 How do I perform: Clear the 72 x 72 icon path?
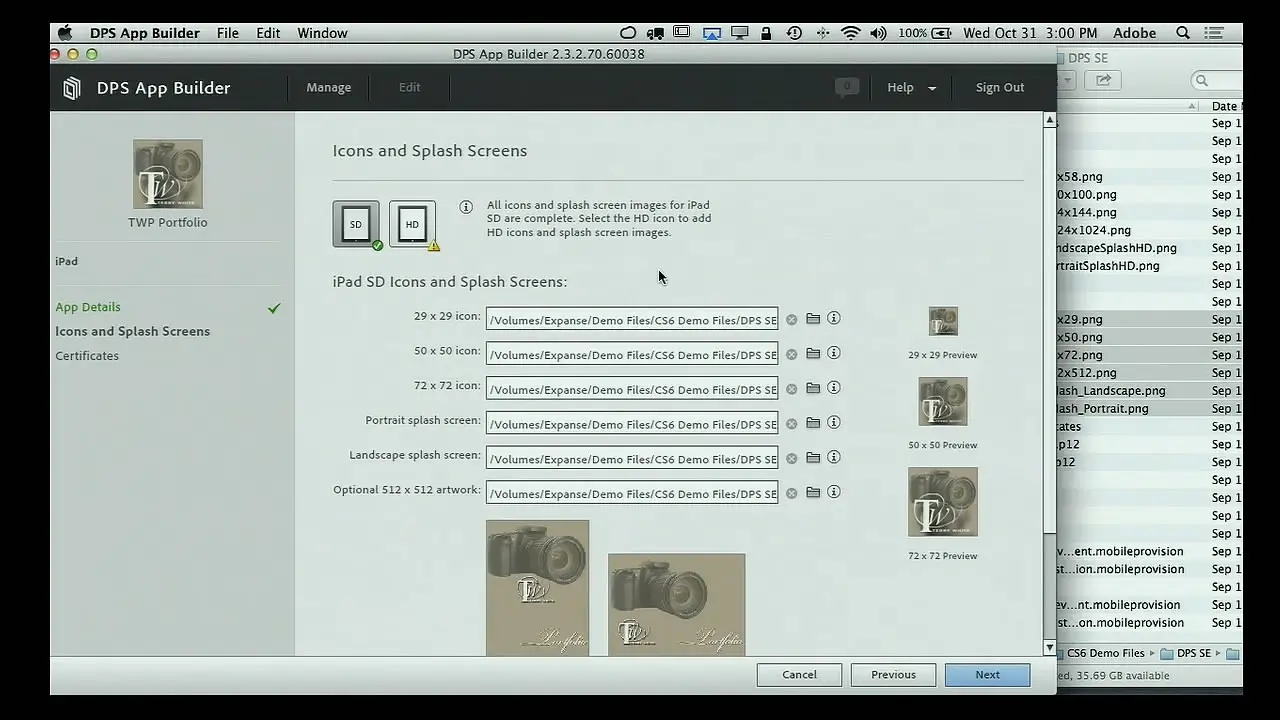pyautogui.click(x=792, y=390)
